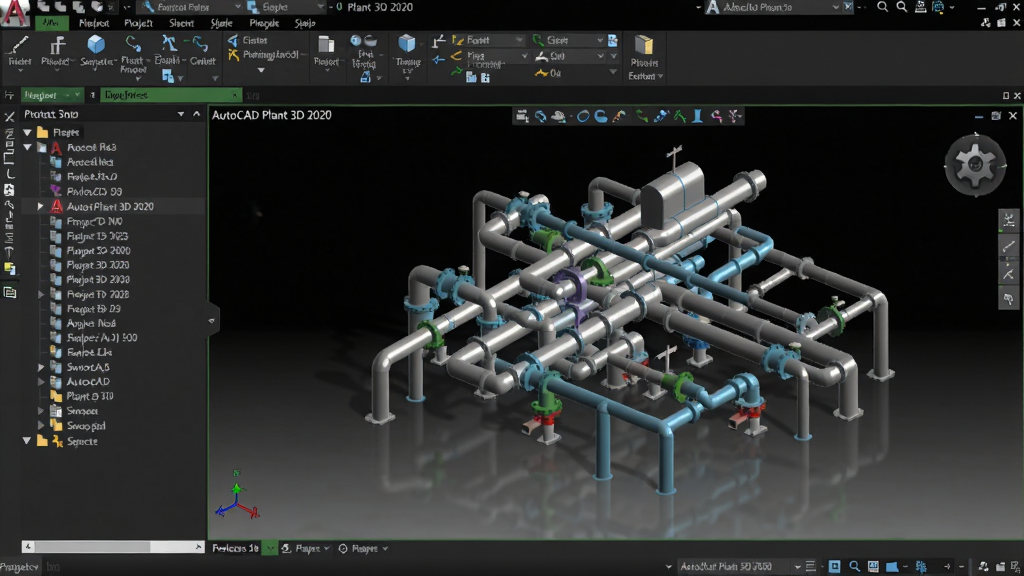Click the panel collapse handle beside the tree

coord(211,321)
